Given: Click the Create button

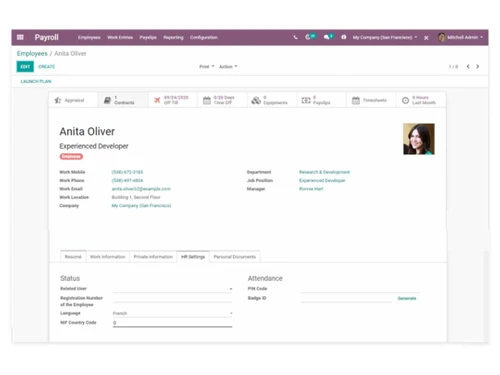Looking at the screenshot, I should point(47,67).
